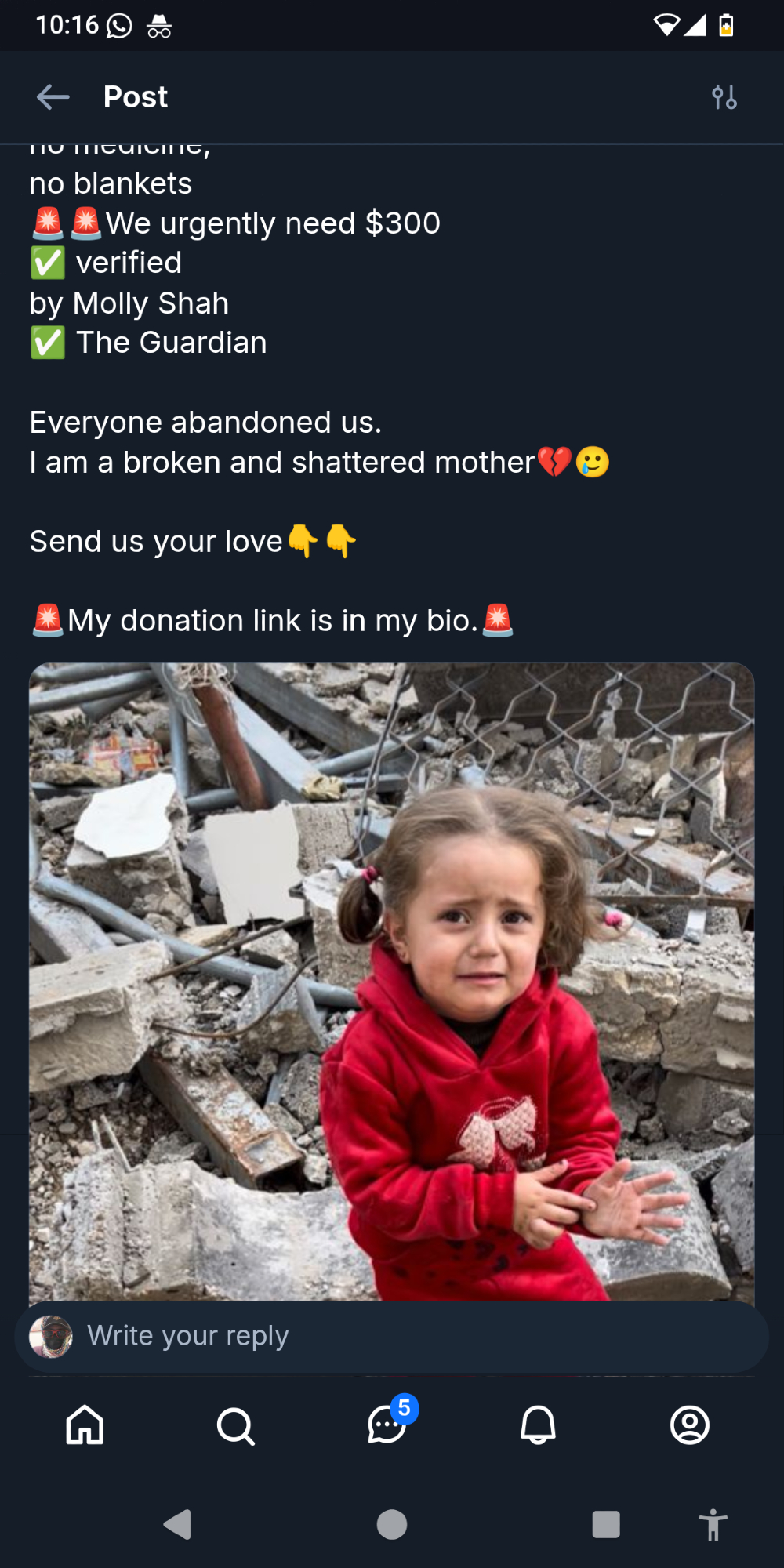Go to Home feed tab

[85, 1425]
